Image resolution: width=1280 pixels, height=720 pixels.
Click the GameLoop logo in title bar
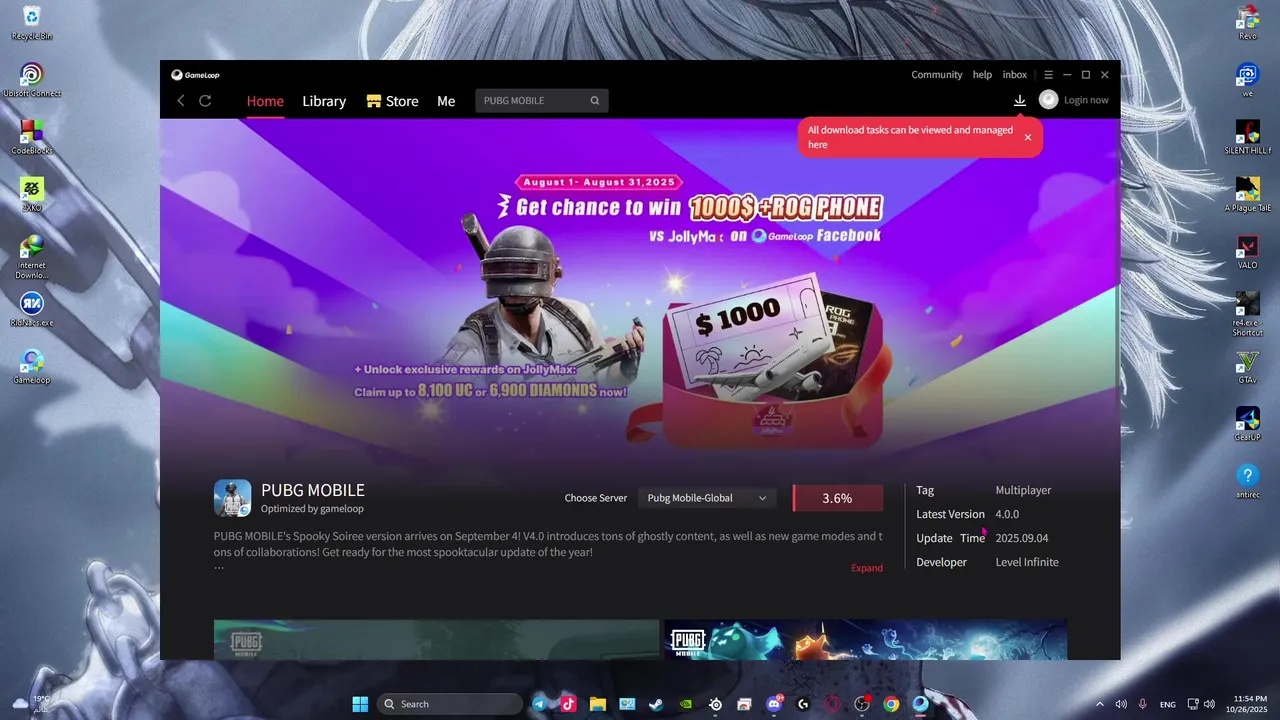pos(195,75)
